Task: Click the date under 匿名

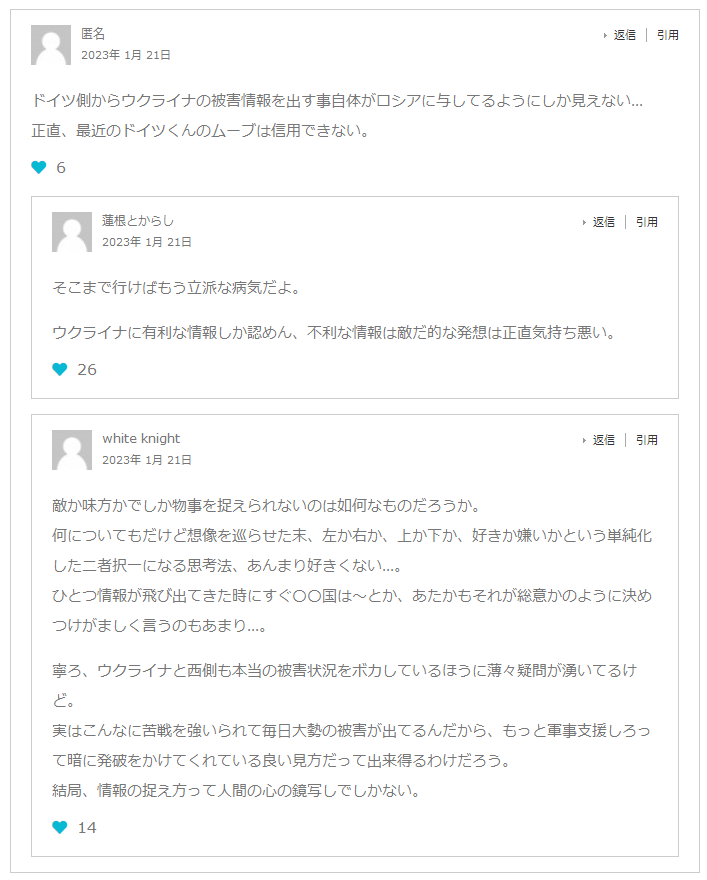Action: click(126, 55)
